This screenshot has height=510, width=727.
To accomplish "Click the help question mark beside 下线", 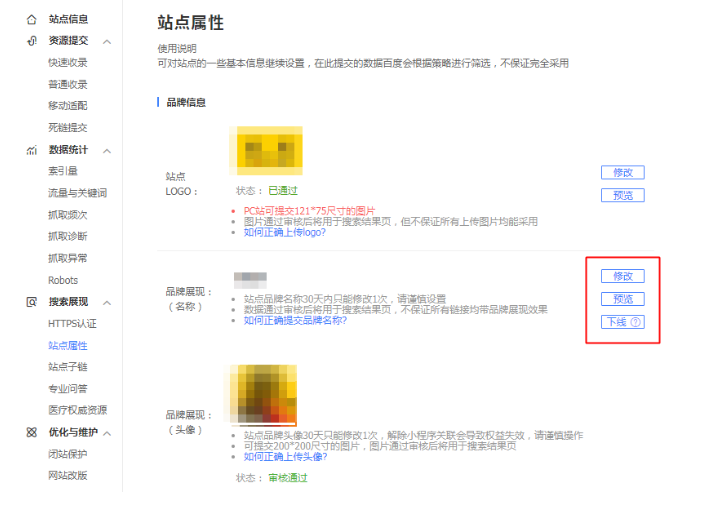I will tap(635, 322).
